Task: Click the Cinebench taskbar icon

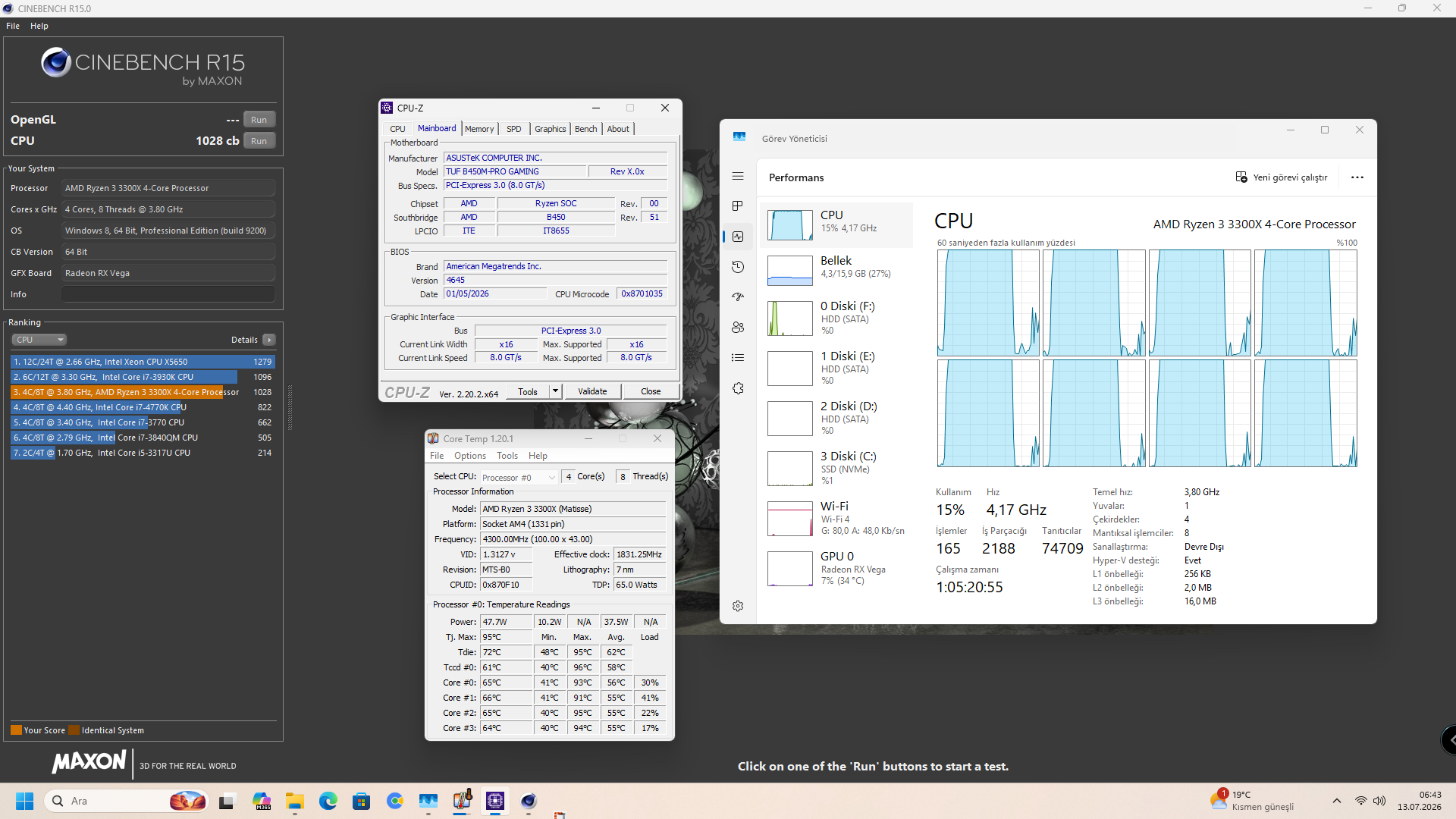Action: pos(529,801)
